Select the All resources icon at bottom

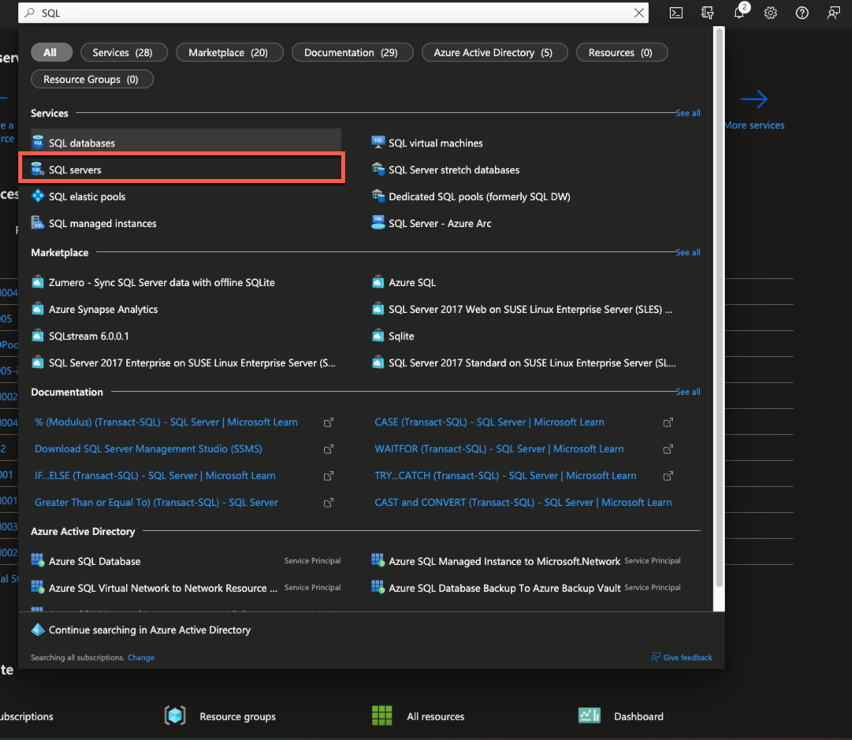click(x=381, y=716)
